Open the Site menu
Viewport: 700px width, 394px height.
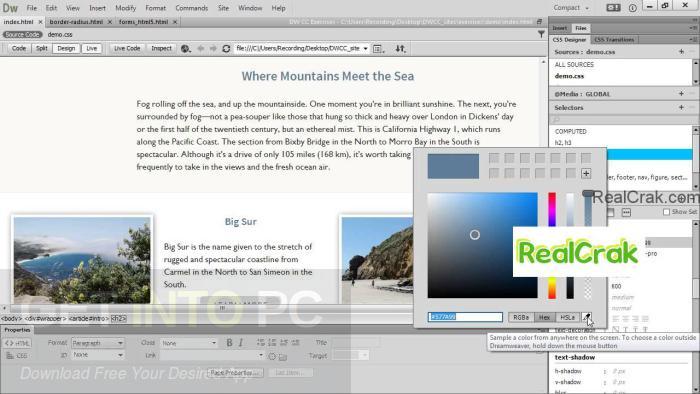click(x=223, y=8)
